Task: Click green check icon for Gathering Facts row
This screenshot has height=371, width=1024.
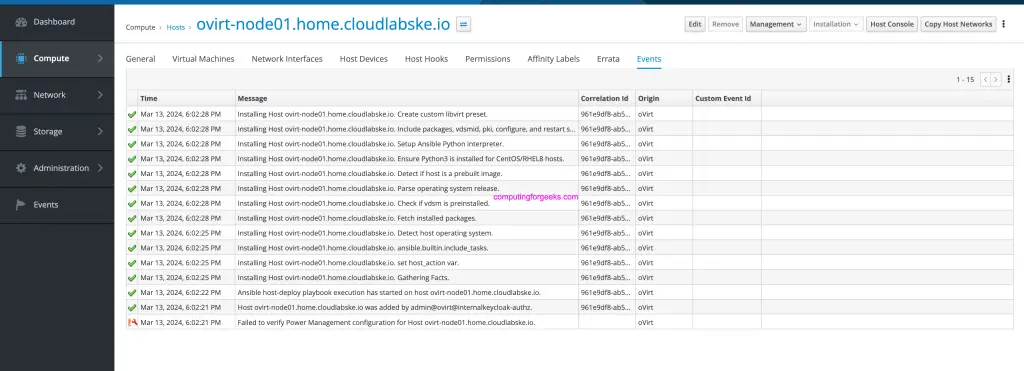Action: (x=133, y=278)
